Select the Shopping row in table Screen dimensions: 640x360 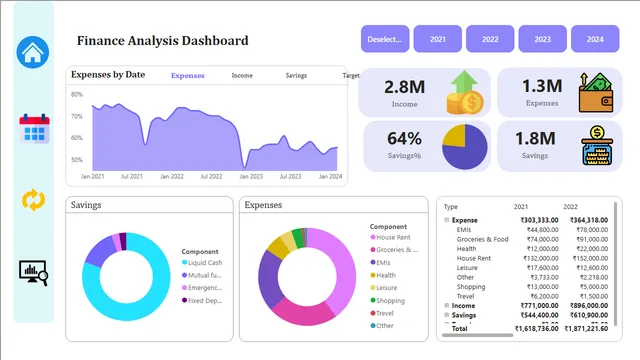pyautogui.click(x=527, y=287)
